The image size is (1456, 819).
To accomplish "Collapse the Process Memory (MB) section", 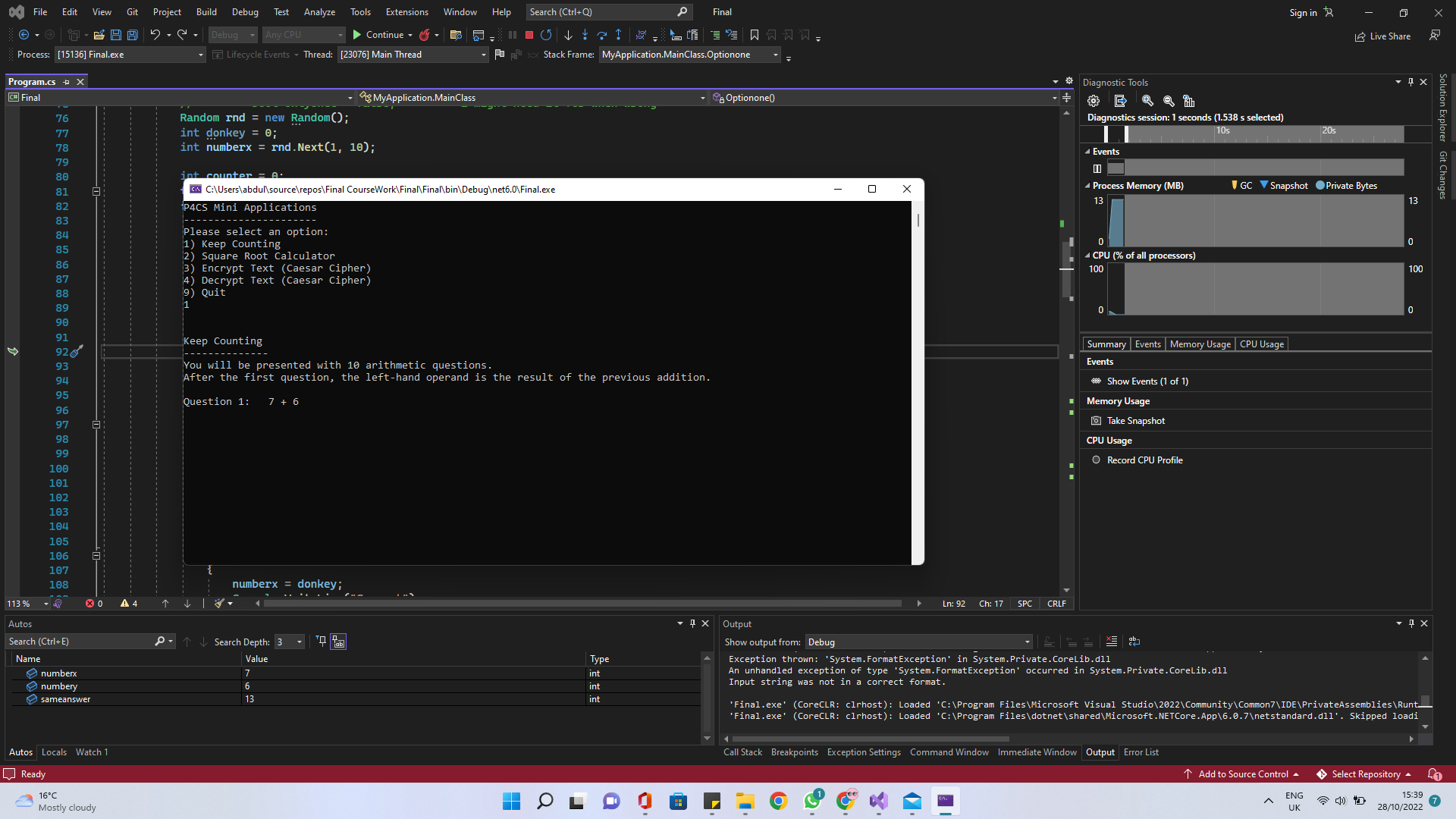I will [x=1087, y=186].
